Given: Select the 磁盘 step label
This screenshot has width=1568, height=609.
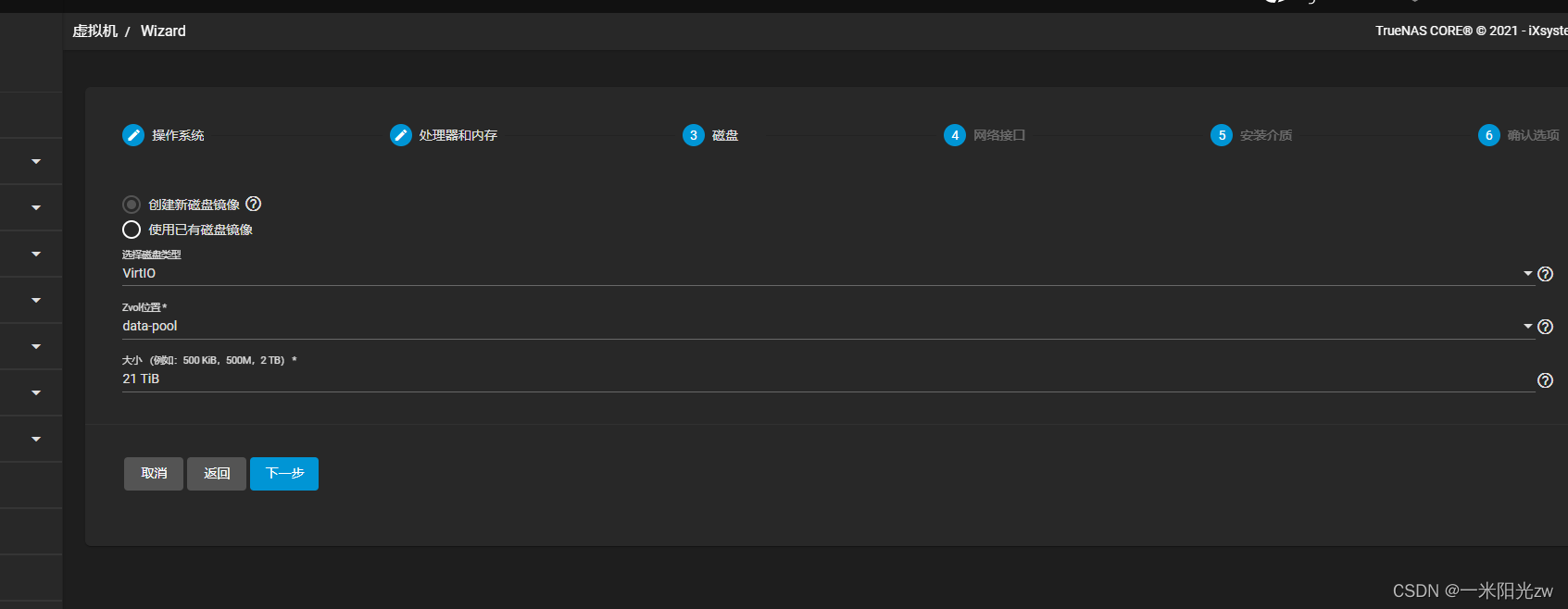Looking at the screenshot, I should (x=725, y=135).
